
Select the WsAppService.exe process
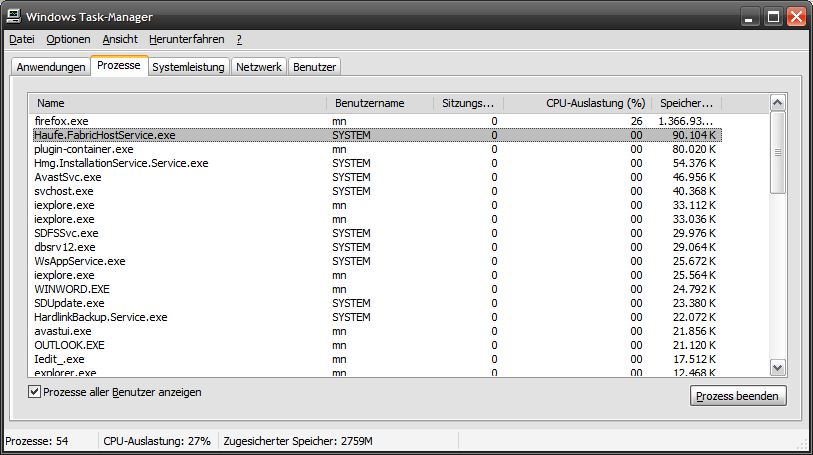pyautogui.click(x=375, y=261)
